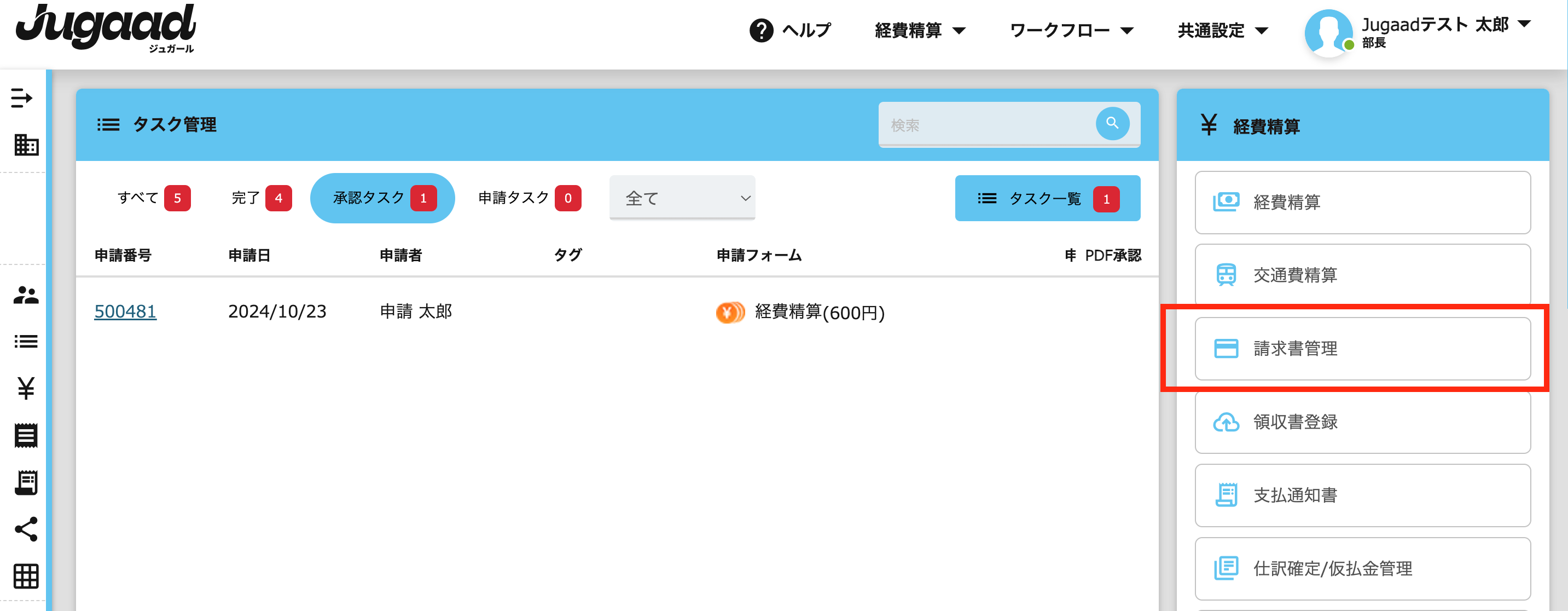Click the 申請日 column header
Screen dimensions: 1568x611
tap(249, 255)
